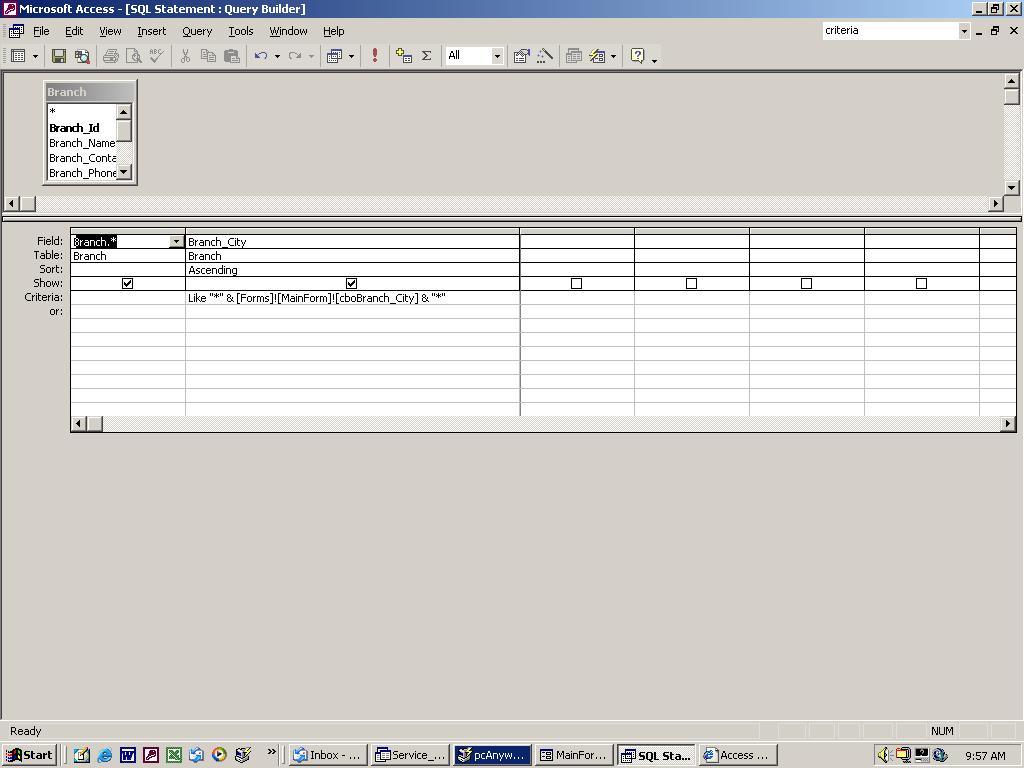Expand the Undo history dropdown arrow

click(x=278, y=56)
